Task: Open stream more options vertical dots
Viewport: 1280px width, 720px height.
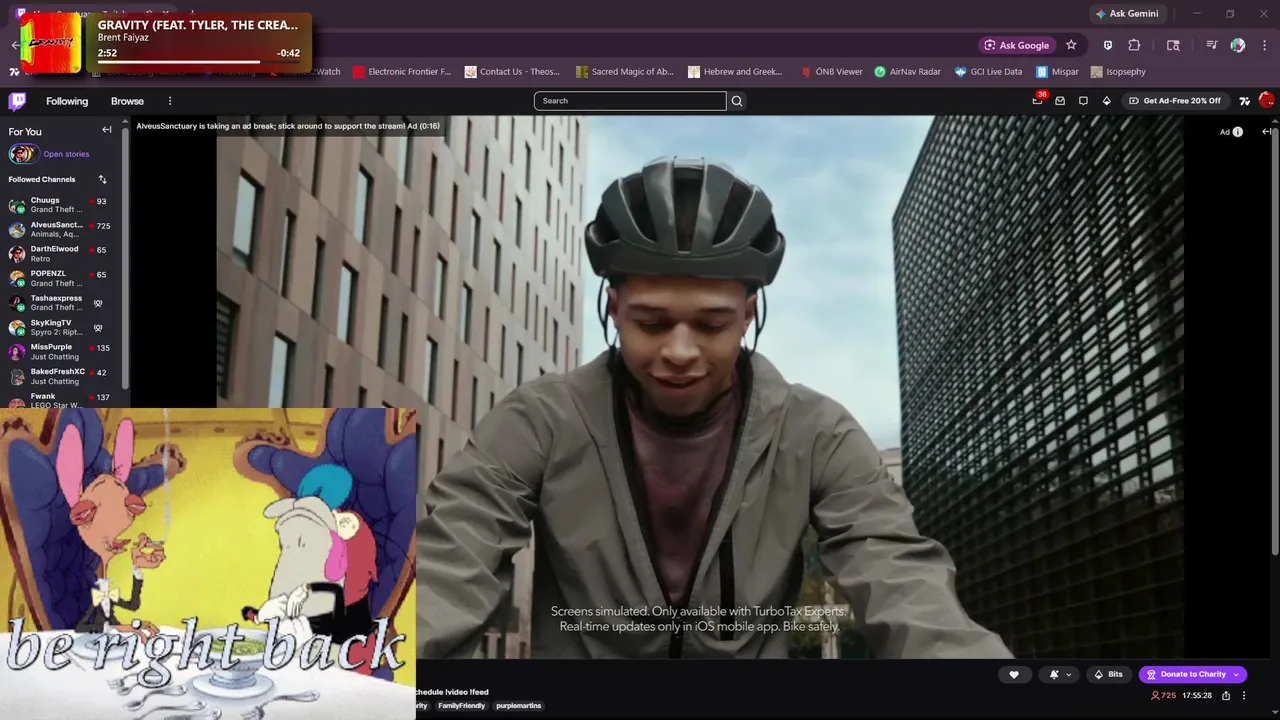Action: [x=1244, y=695]
